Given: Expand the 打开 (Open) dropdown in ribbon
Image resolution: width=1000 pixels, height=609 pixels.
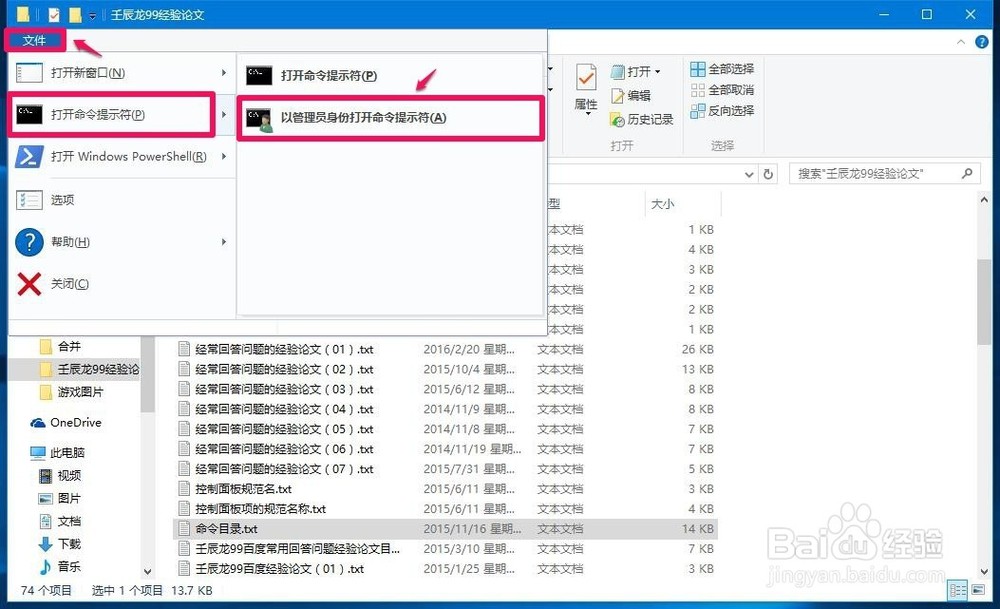Looking at the screenshot, I should click(659, 71).
